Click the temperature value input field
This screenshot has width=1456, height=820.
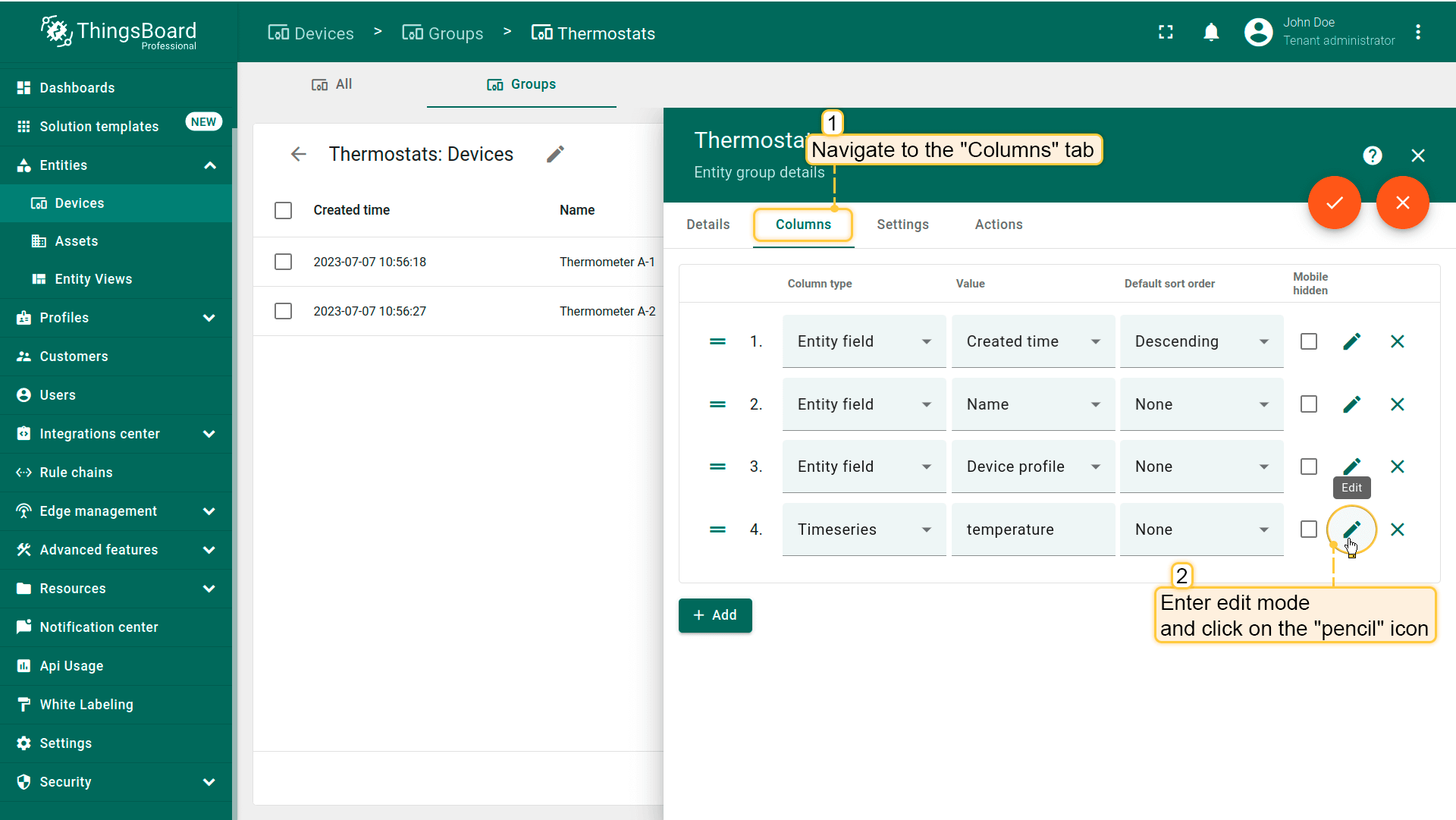tap(1031, 529)
